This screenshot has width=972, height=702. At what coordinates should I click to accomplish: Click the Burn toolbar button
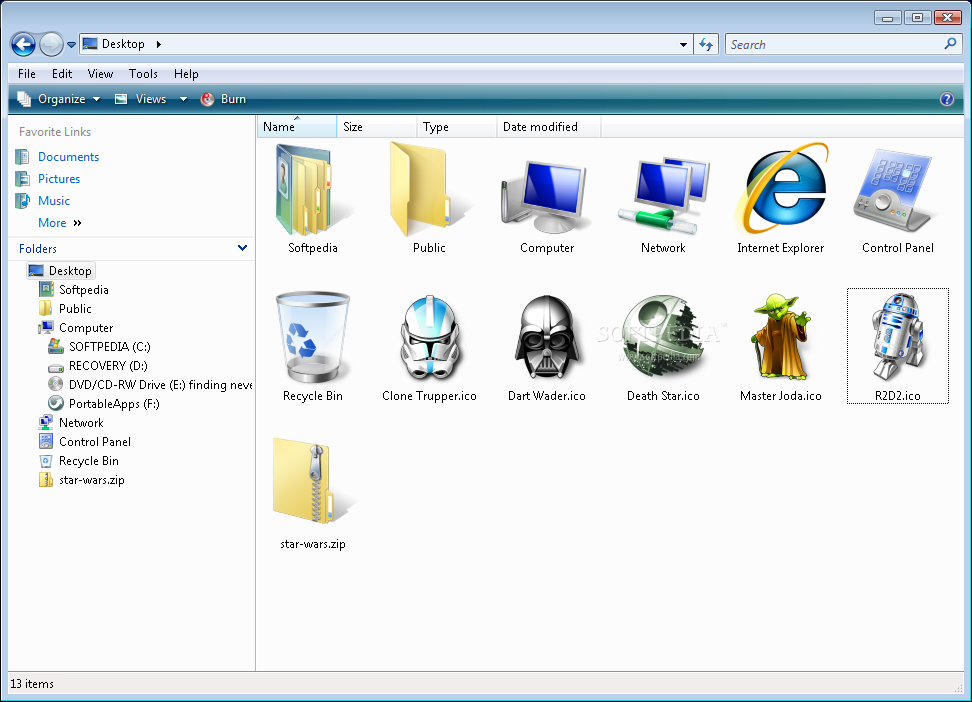click(x=223, y=99)
